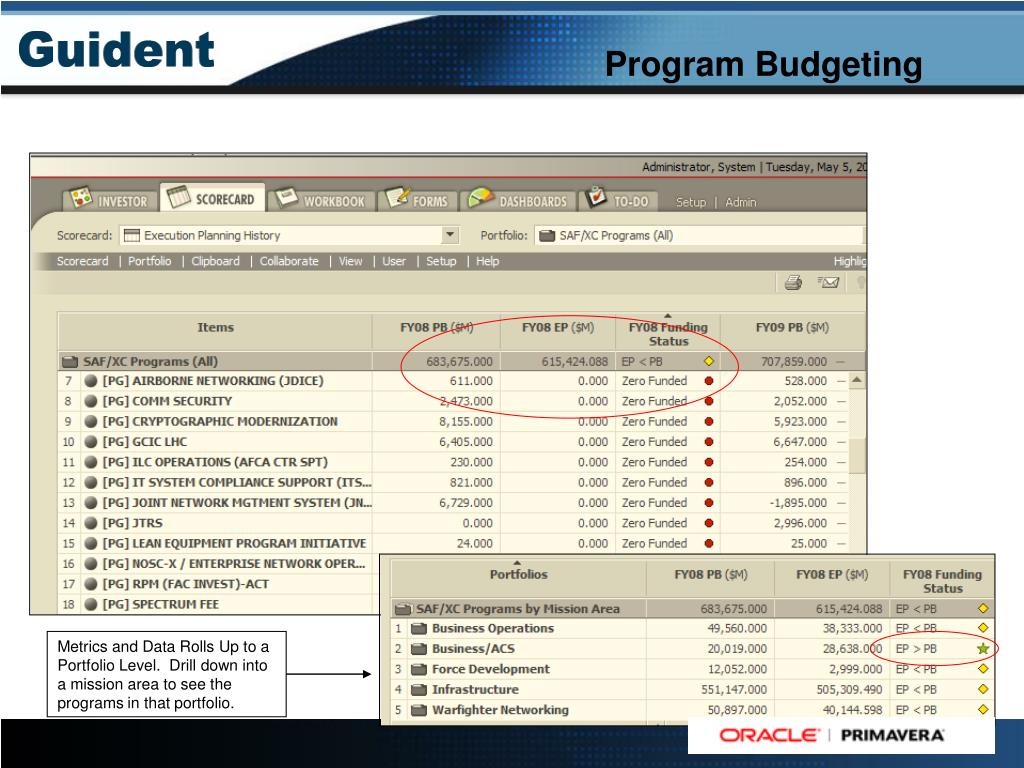Click FY09 PB value -1,895.000
Image resolution: width=1024 pixels, height=768 pixels.
(798, 502)
